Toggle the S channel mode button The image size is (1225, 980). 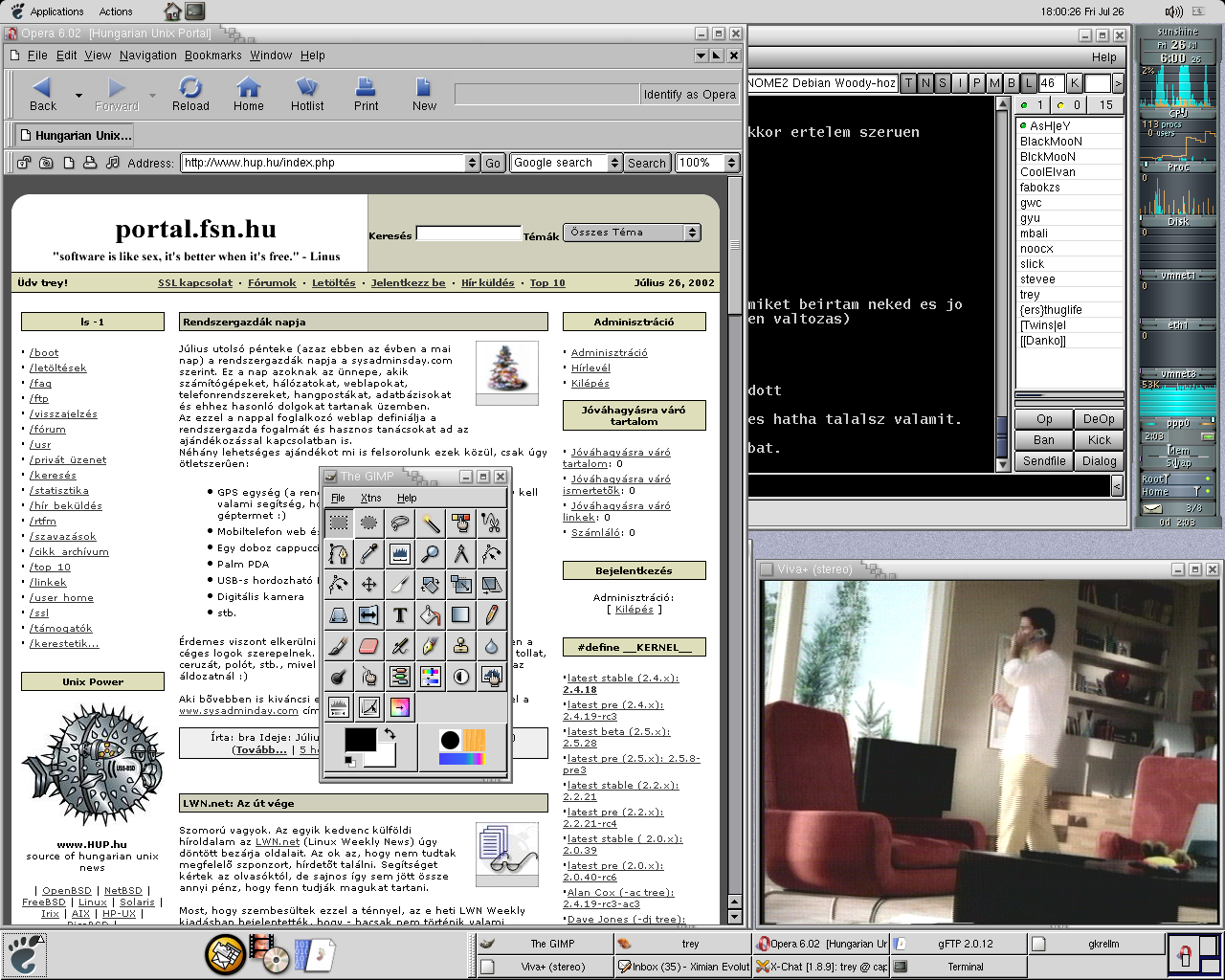[943, 83]
